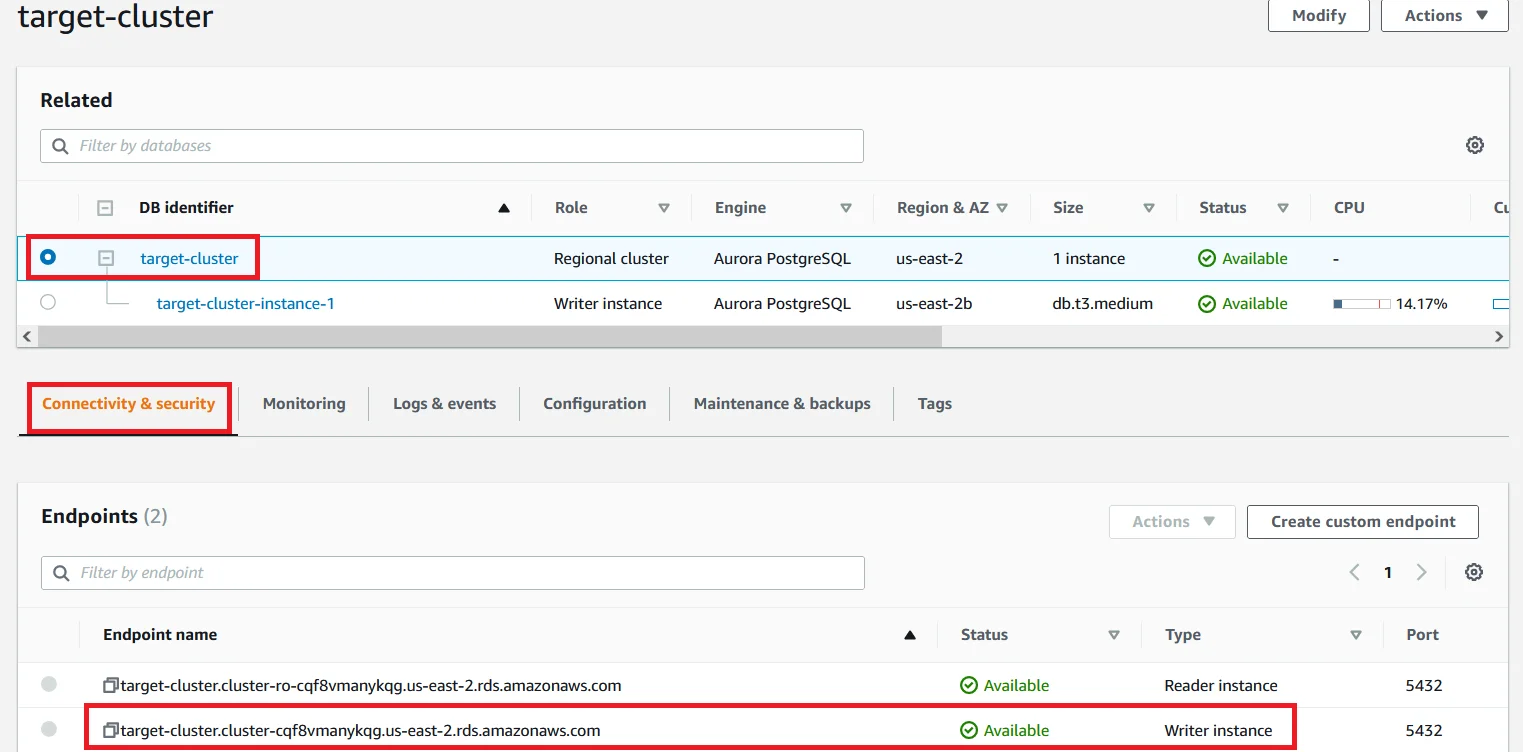The width and height of the screenshot is (1523, 752).
Task: Sort the endpoints Type column
Action: tap(1356, 635)
